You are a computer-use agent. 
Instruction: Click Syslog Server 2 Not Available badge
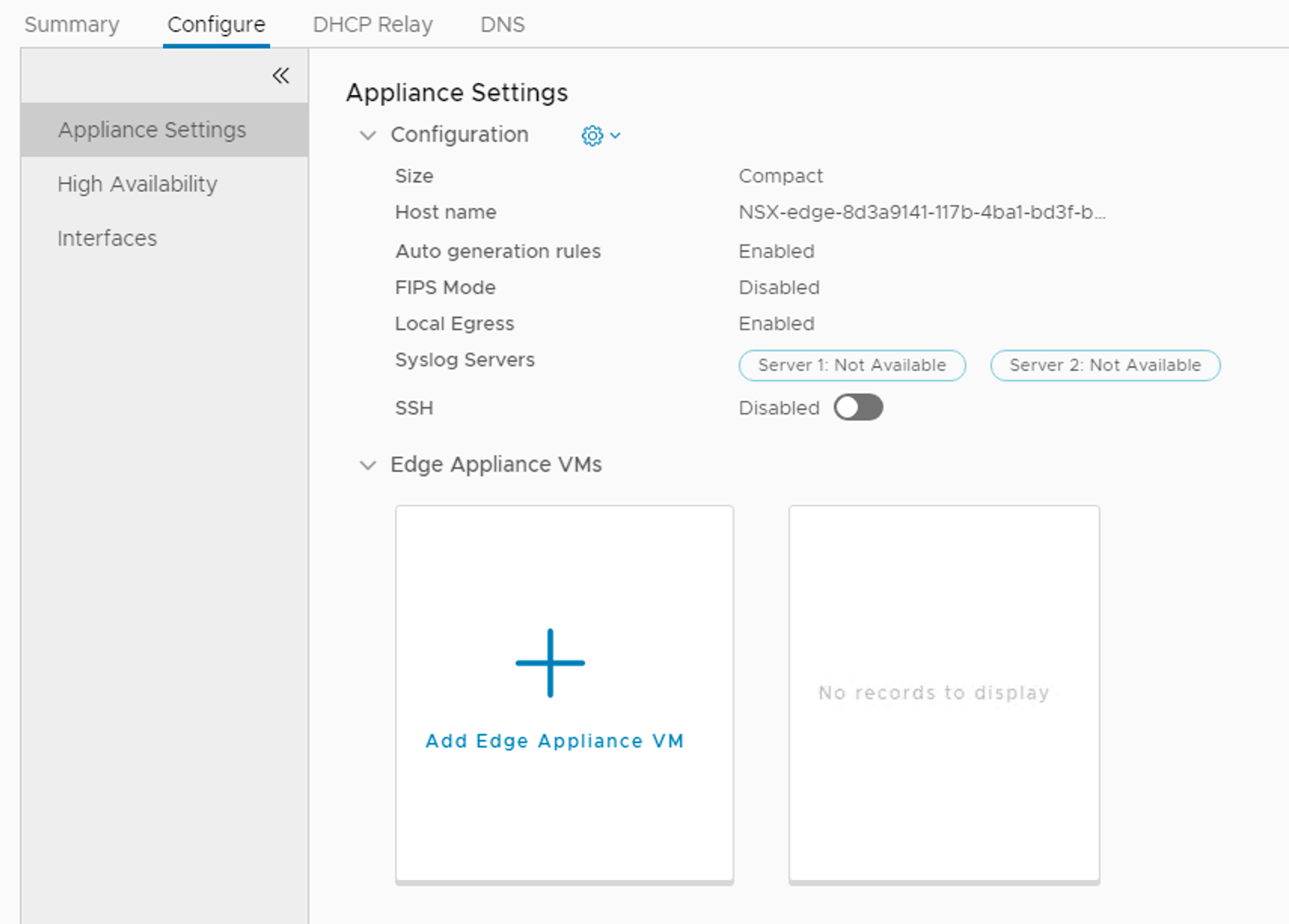point(1104,366)
